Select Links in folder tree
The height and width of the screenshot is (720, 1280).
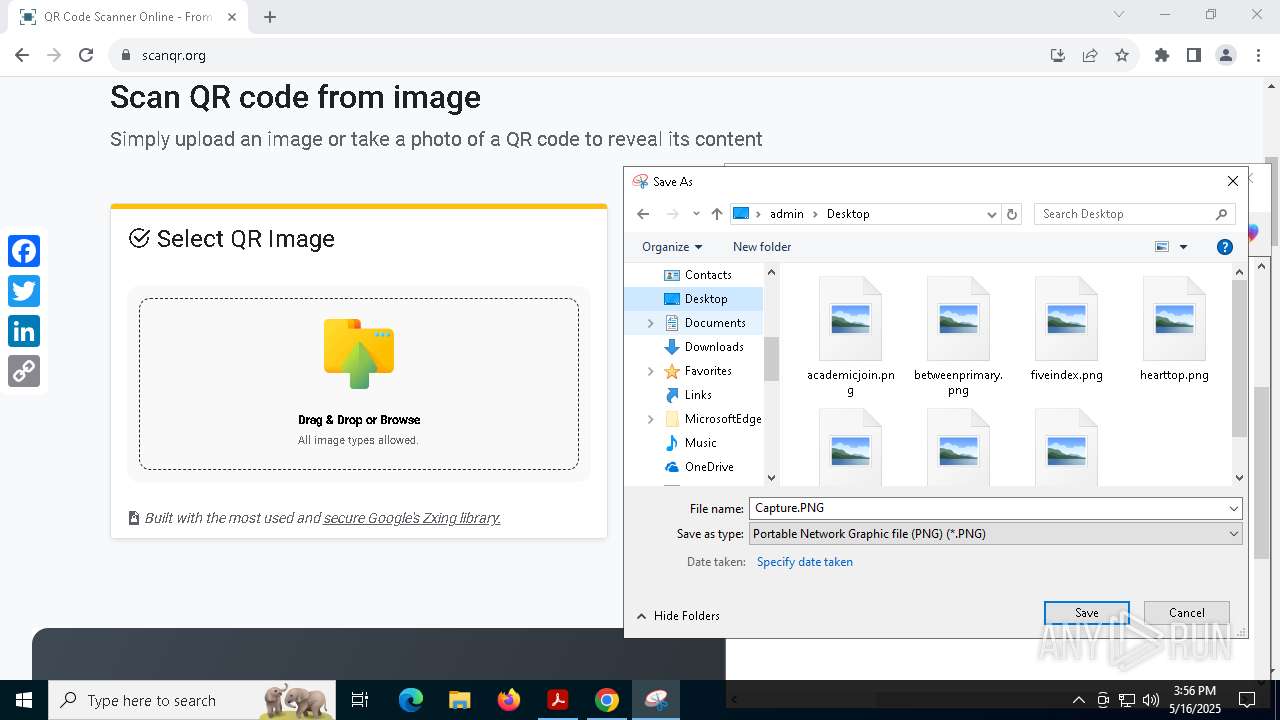[698, 395]
